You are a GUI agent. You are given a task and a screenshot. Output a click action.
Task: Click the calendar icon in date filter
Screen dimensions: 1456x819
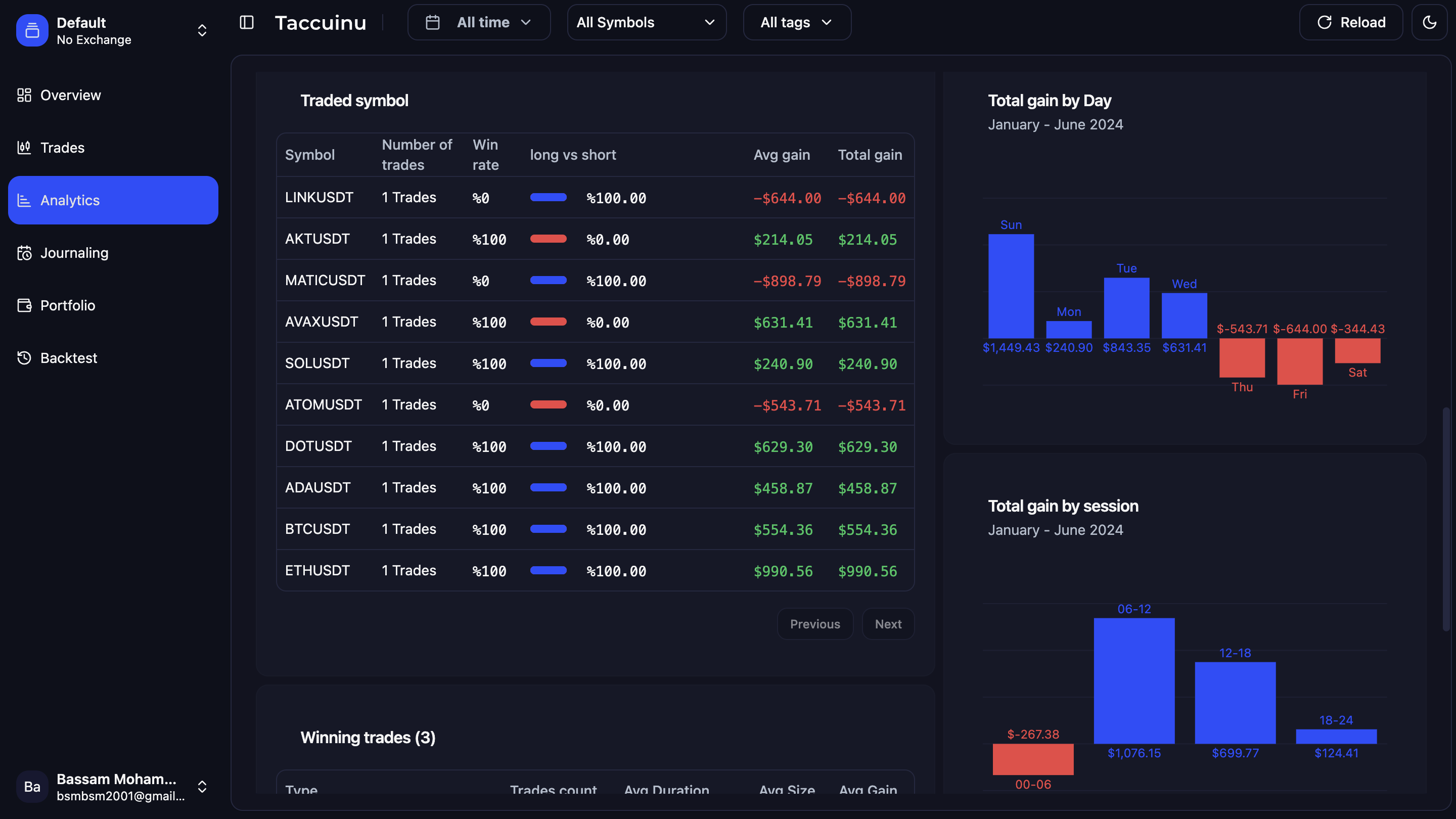click(x=432, y=23)
